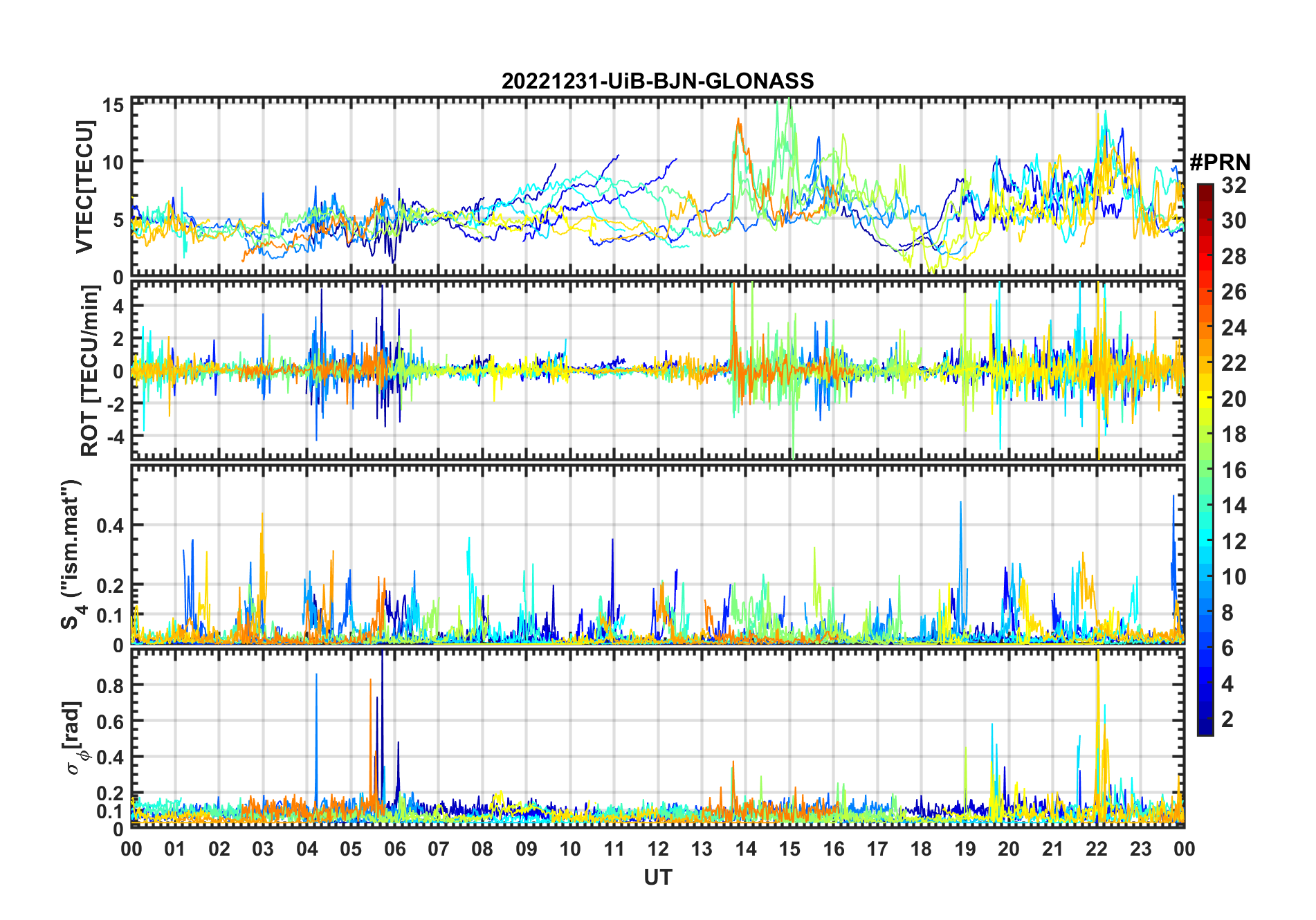The height and width of the screenshot is (920, 1316).
Task: Click UT axis tick label 11
Action: (614, 849)
